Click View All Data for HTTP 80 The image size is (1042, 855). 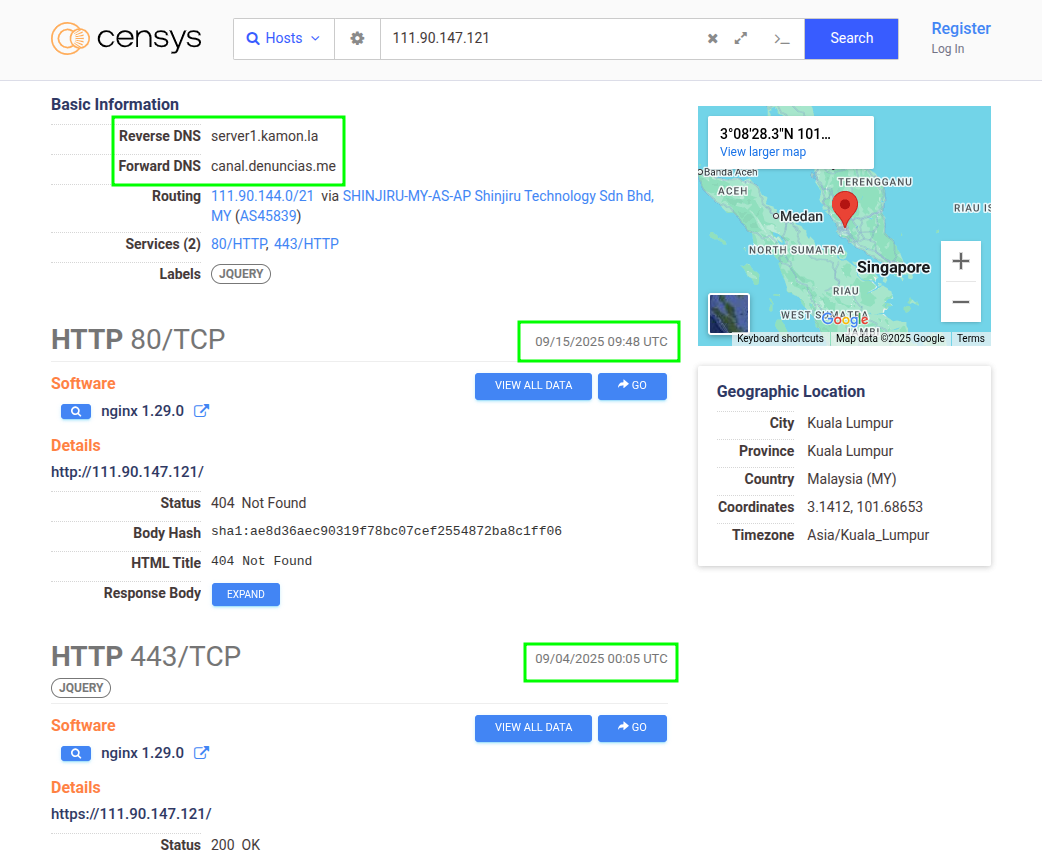pos(533,386)
